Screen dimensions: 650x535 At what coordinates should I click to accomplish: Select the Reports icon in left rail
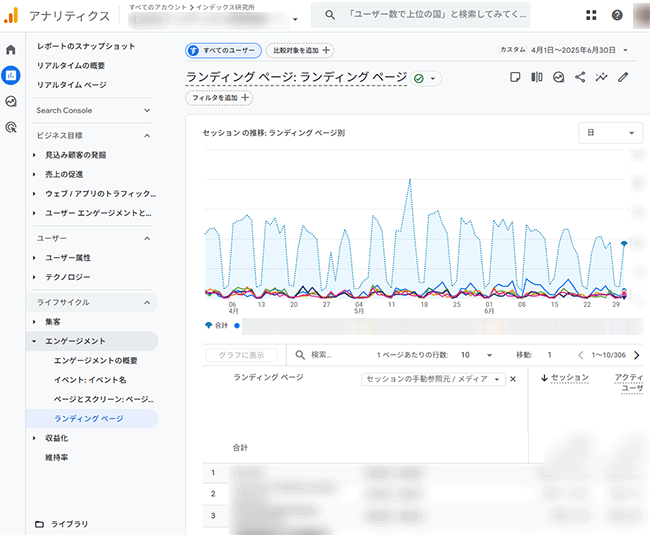point(11,75)
